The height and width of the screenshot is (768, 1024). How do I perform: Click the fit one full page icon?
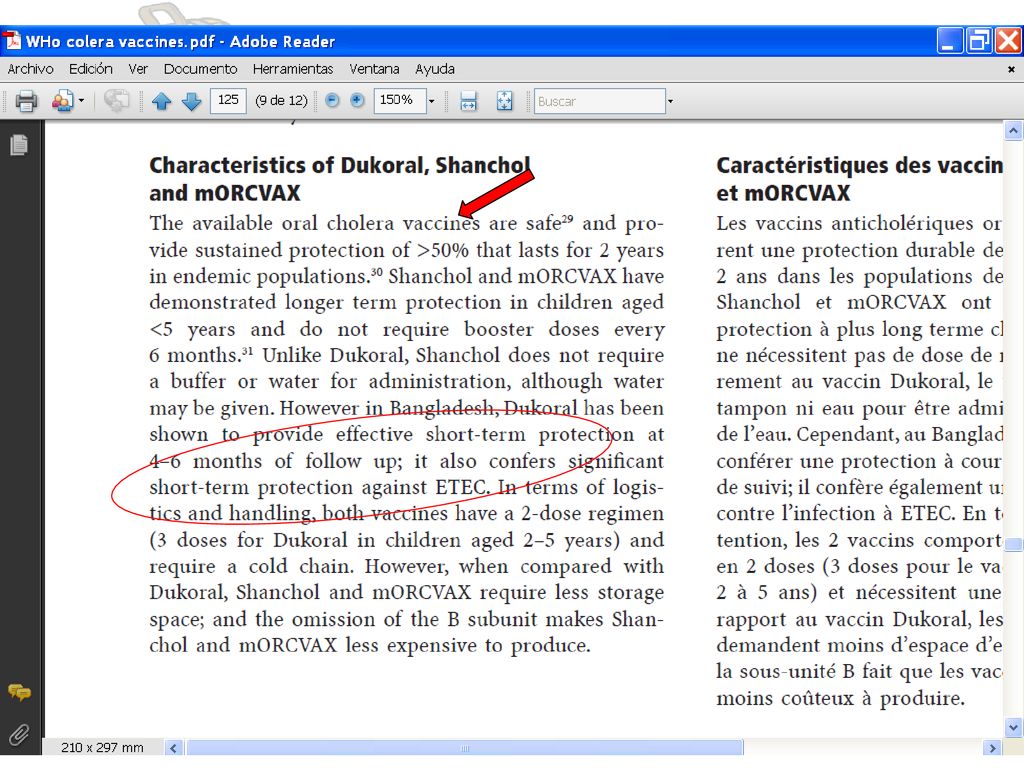coord(504,101)
